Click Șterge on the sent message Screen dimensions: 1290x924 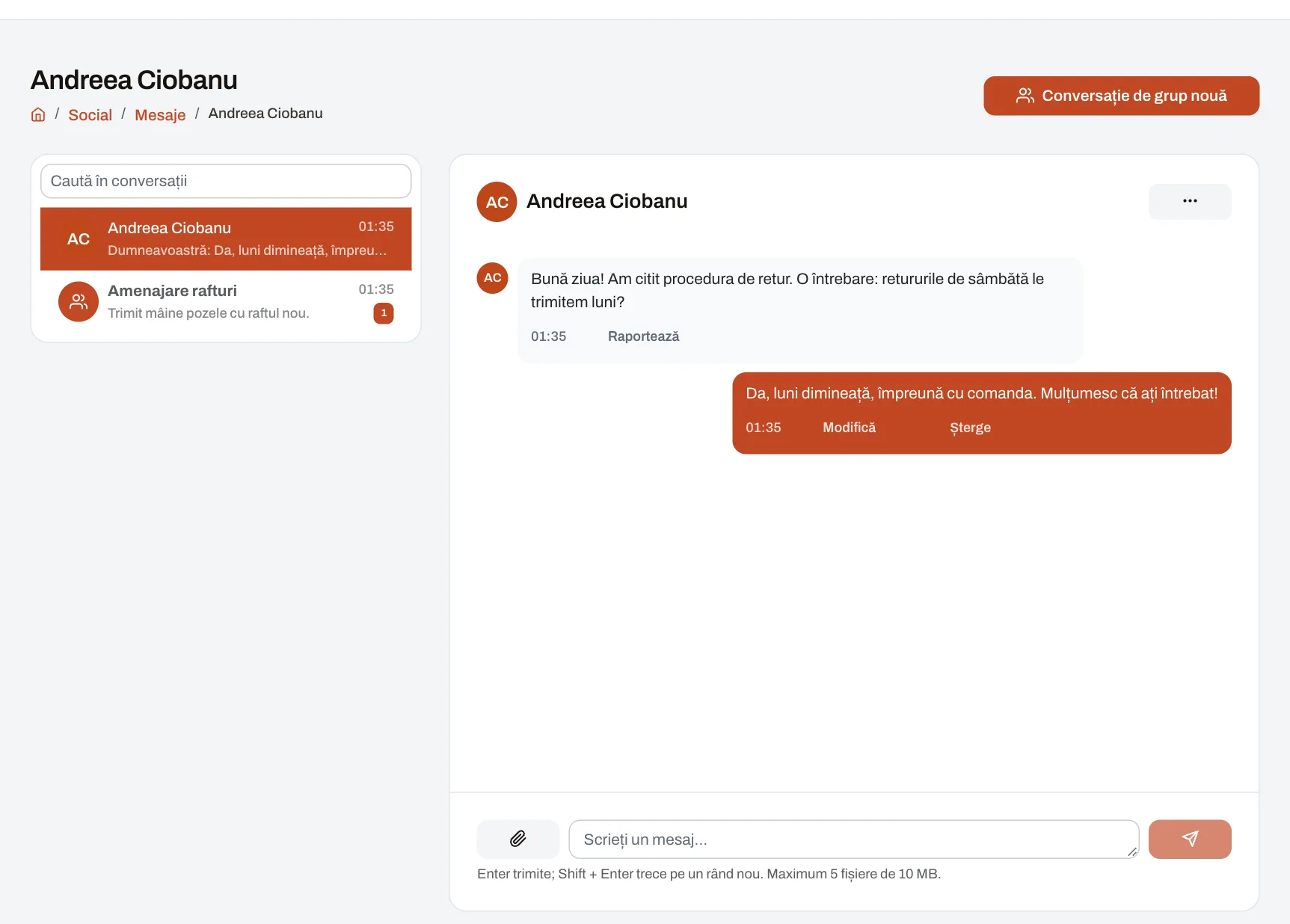click(x=970, y=428)
